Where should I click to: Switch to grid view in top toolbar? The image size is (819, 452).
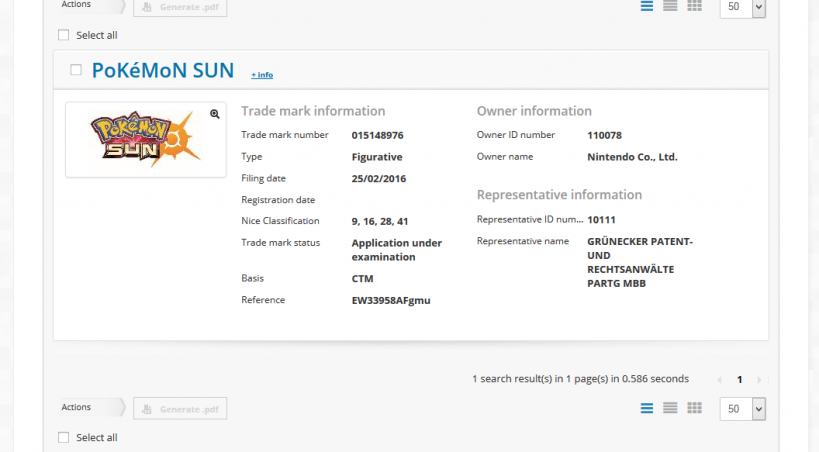pos(695,6)
